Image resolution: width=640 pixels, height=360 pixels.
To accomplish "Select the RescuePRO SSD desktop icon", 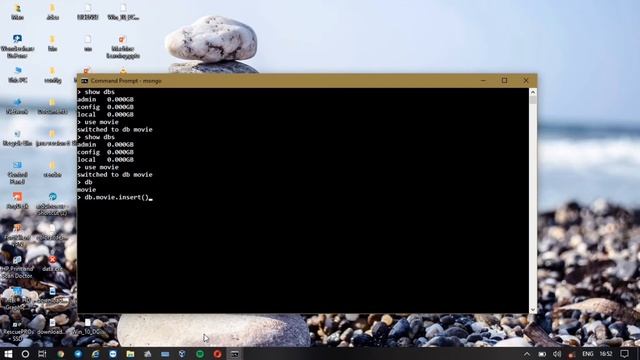I will tap(17, 331).
